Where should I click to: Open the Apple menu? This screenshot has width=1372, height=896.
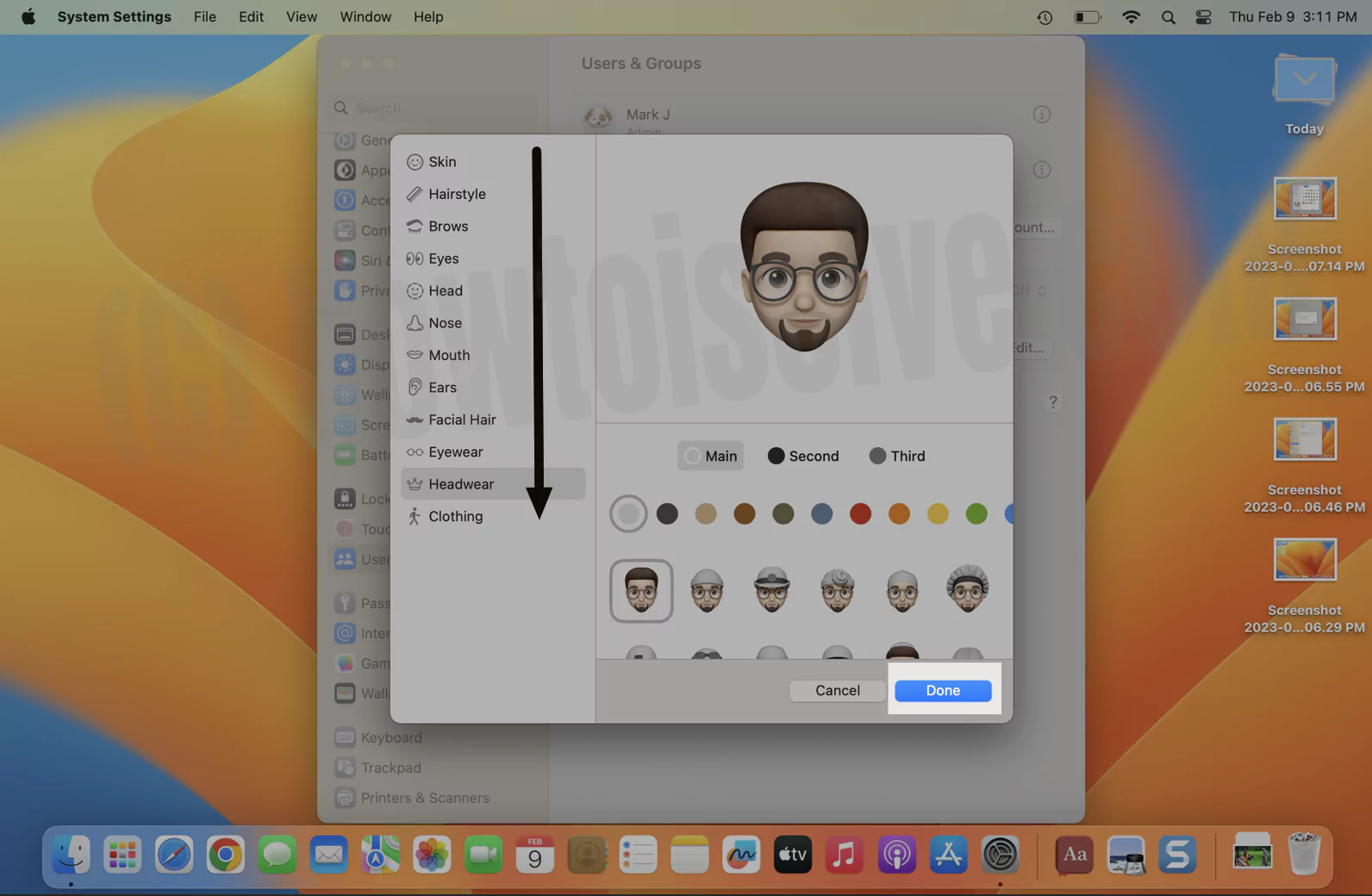click(28, 16)
